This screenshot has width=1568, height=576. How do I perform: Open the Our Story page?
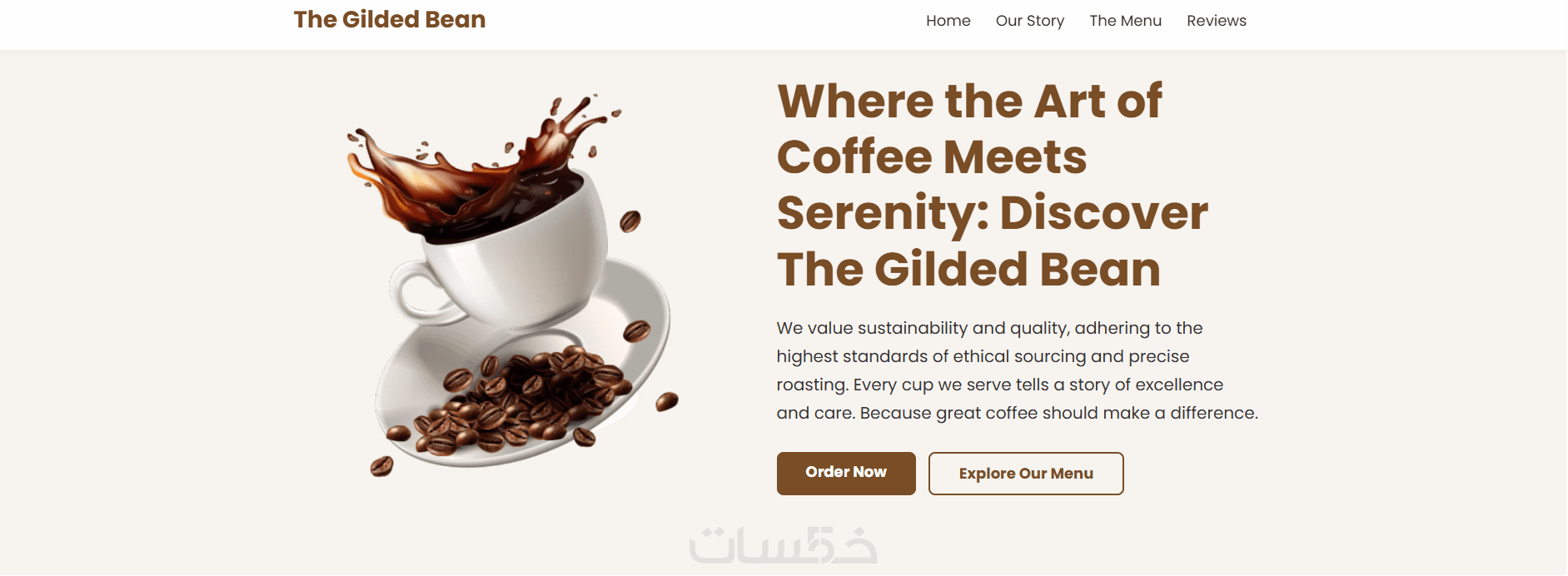(x=1029, y=21)
